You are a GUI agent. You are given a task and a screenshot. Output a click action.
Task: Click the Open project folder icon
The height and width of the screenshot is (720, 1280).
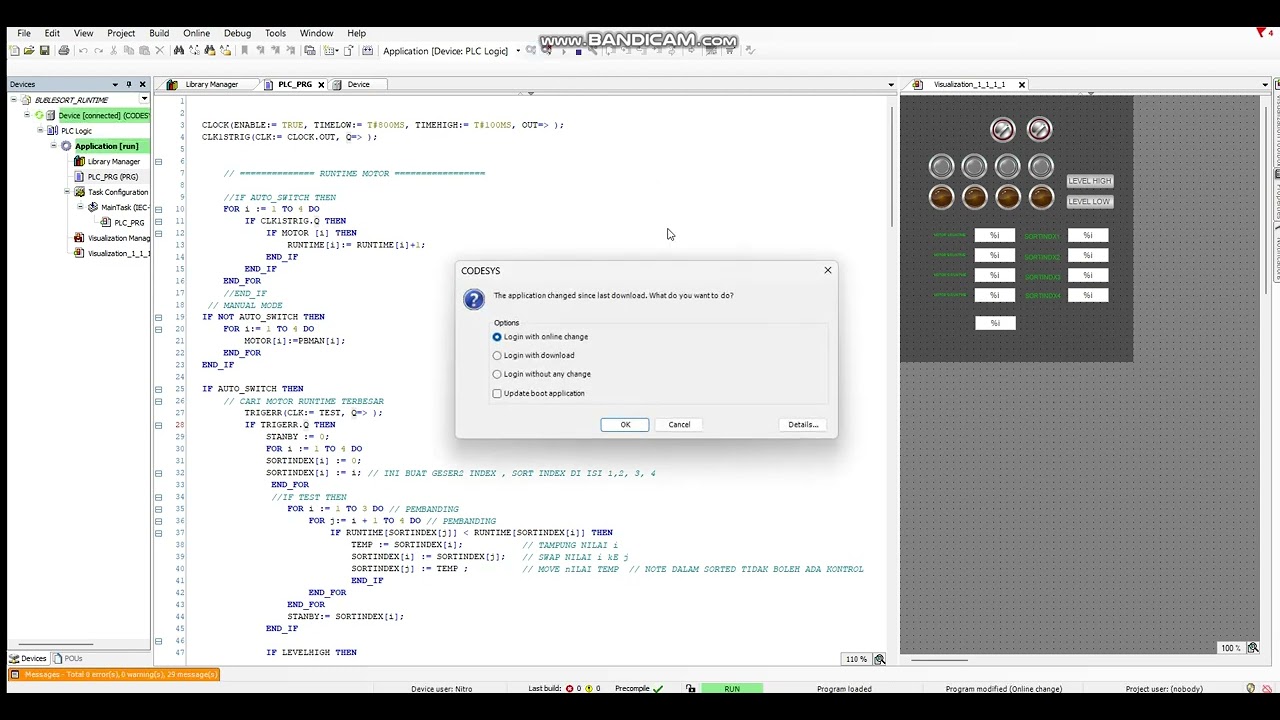pos(29,51)
